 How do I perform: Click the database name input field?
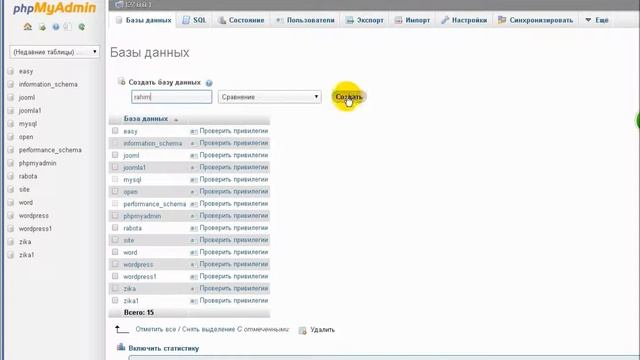(x=172, y=97)
